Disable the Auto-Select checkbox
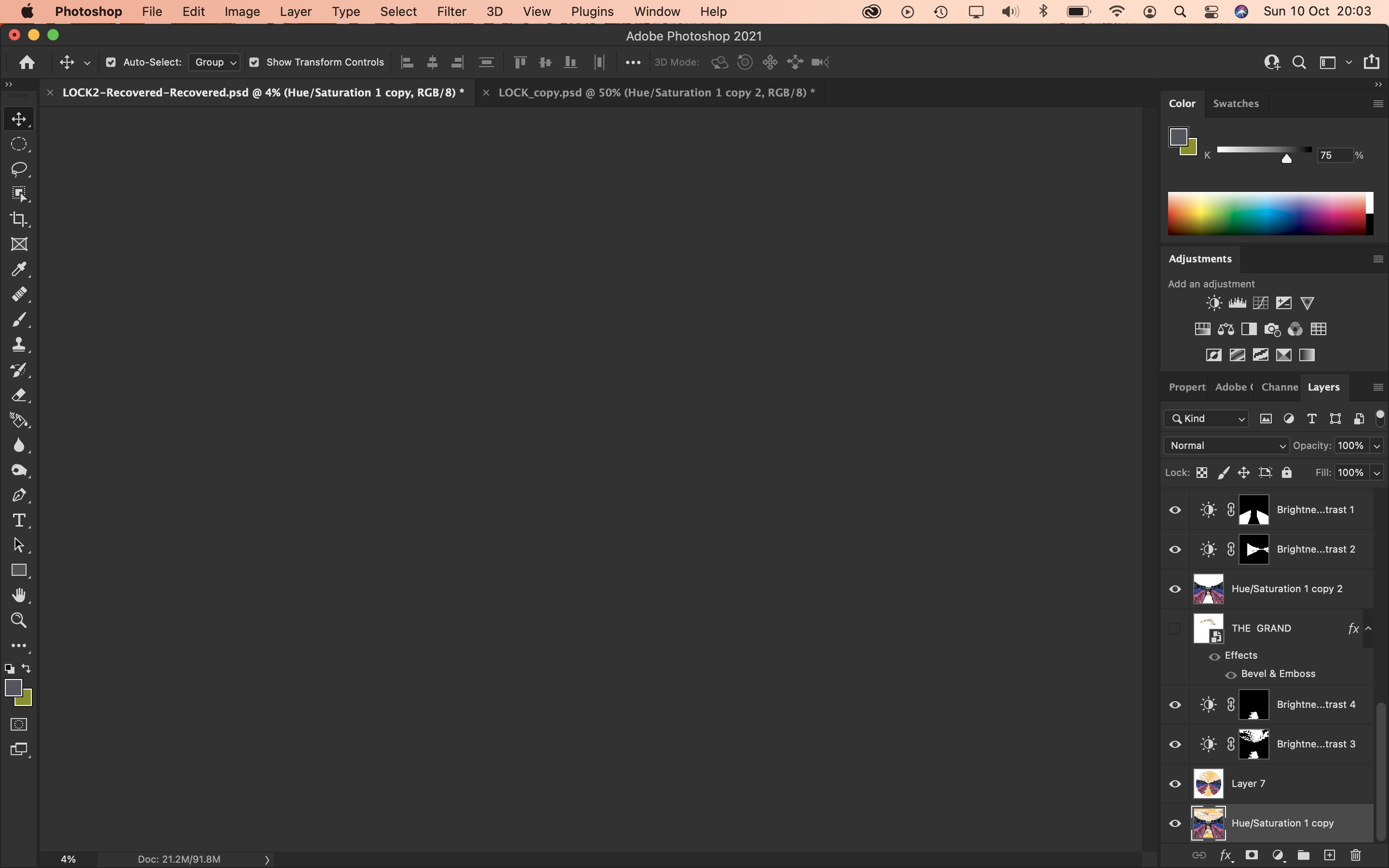The height and width of the screenshot is (868, 1389). coord(111,62)
